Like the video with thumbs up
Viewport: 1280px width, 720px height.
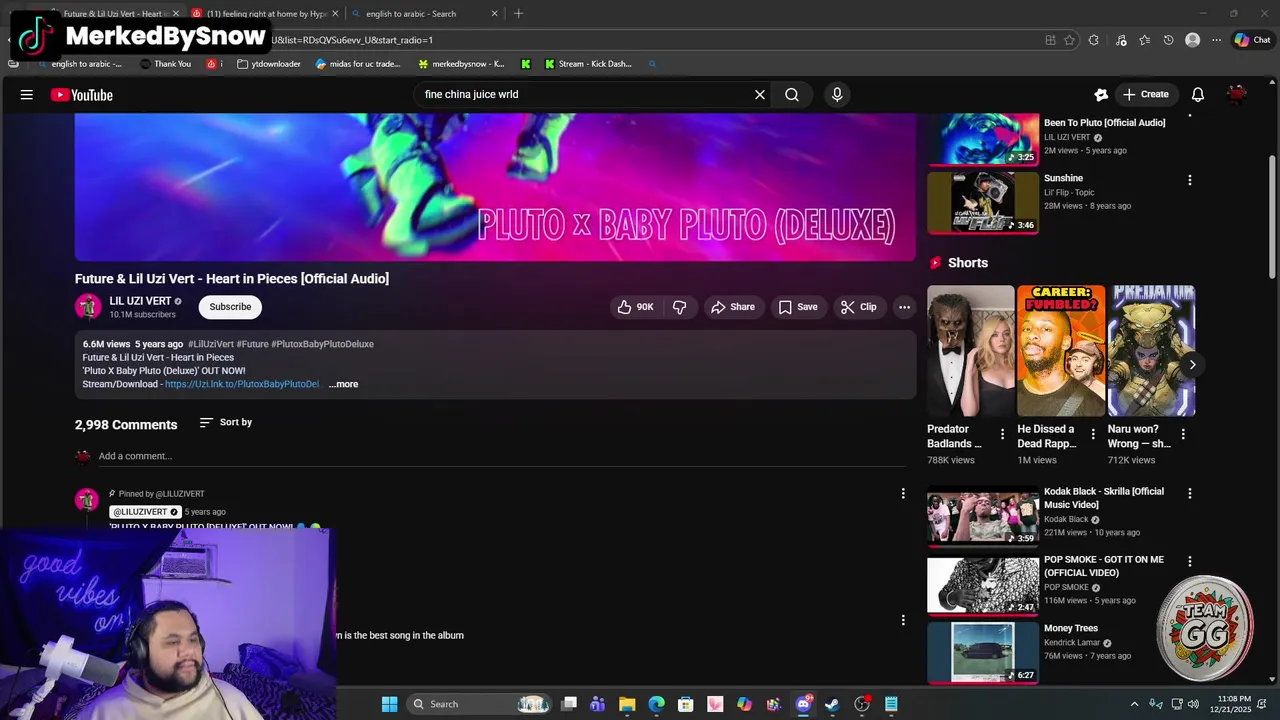(635, 307)
